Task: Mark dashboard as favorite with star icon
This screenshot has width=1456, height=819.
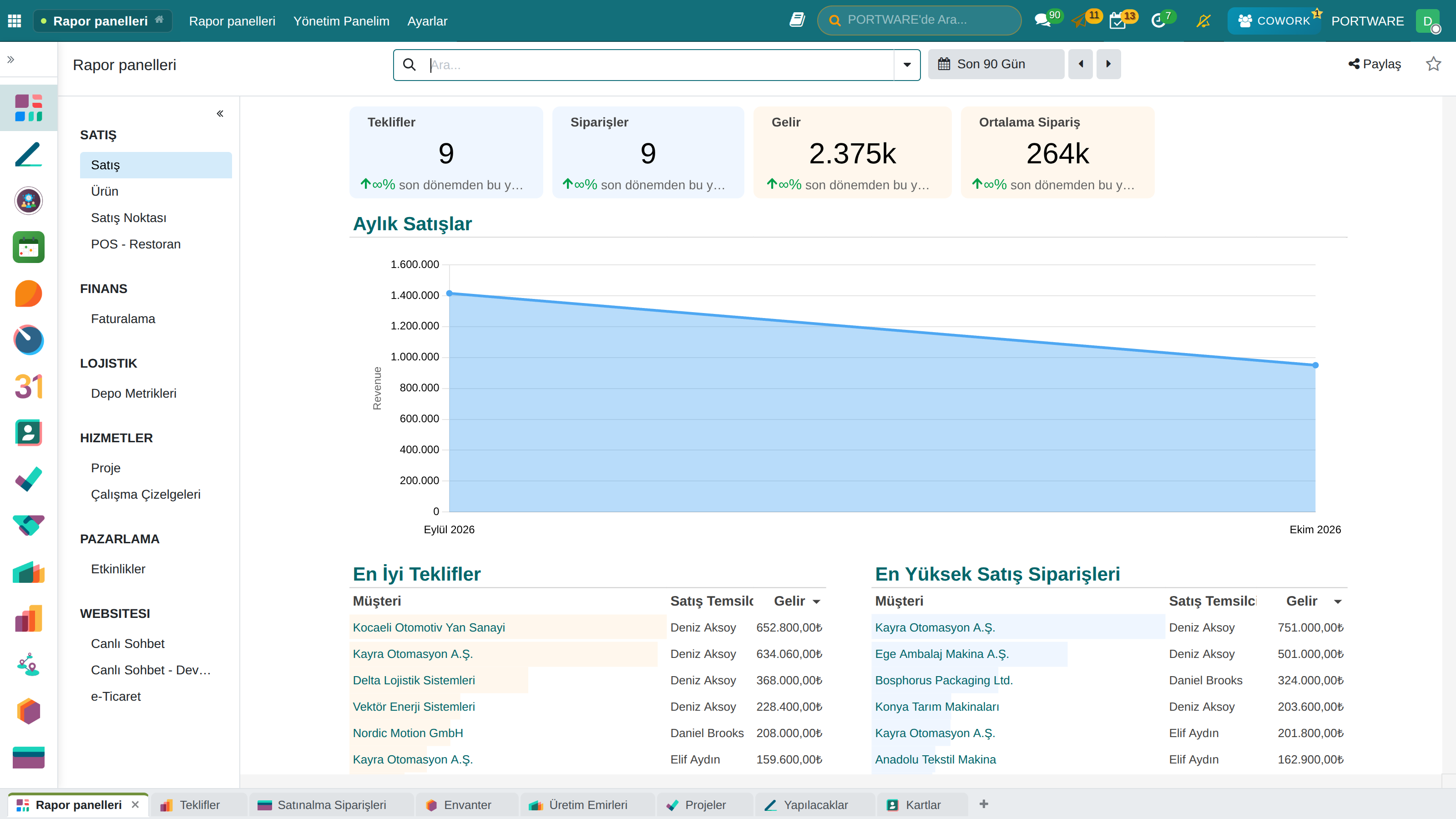Action: pos(1433,64)
